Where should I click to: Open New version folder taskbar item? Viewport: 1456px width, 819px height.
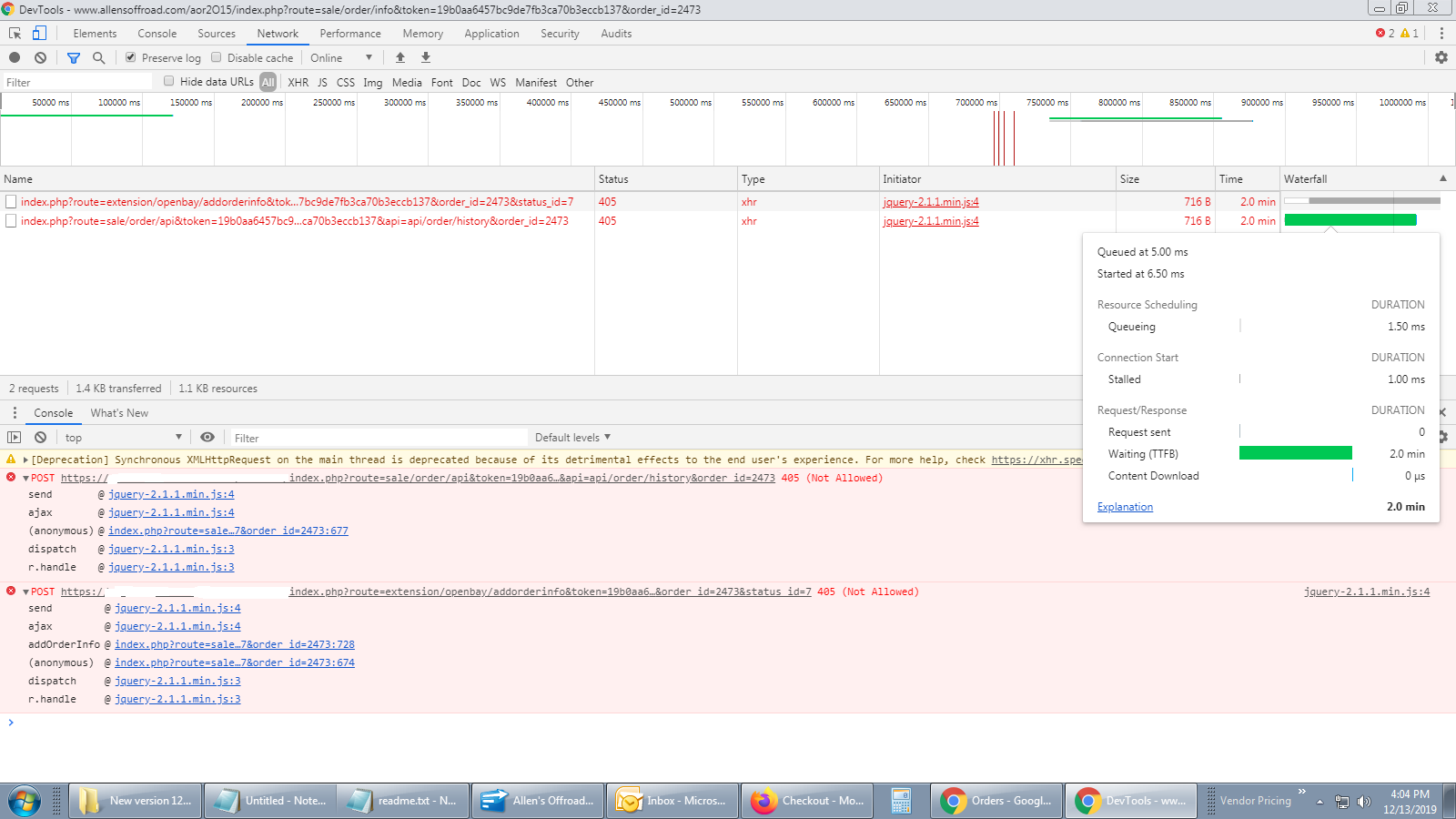tap(135, 801)
